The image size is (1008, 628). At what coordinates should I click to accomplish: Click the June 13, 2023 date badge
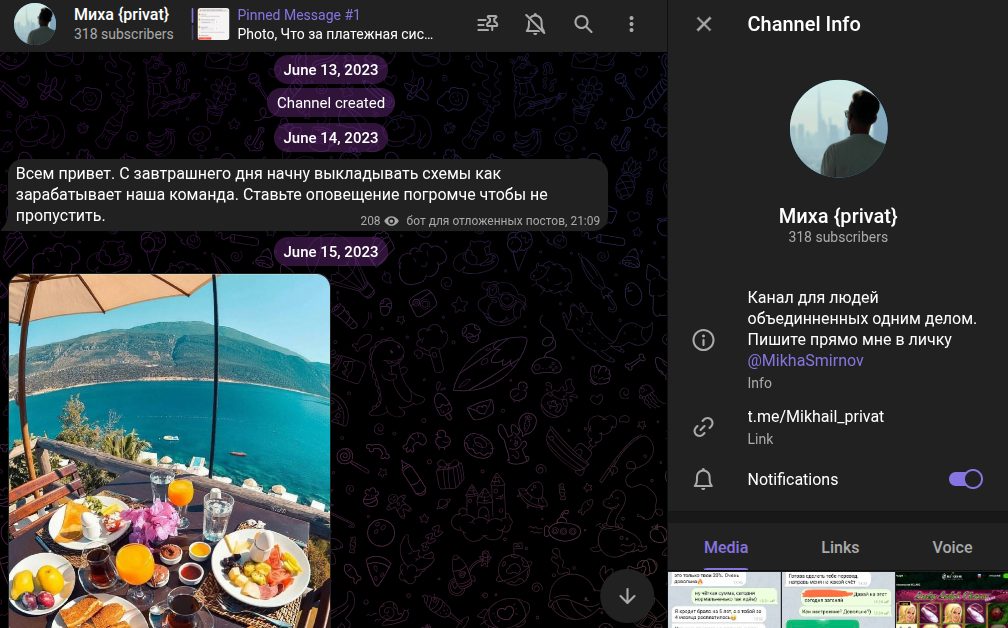click(x=330, y=69)
